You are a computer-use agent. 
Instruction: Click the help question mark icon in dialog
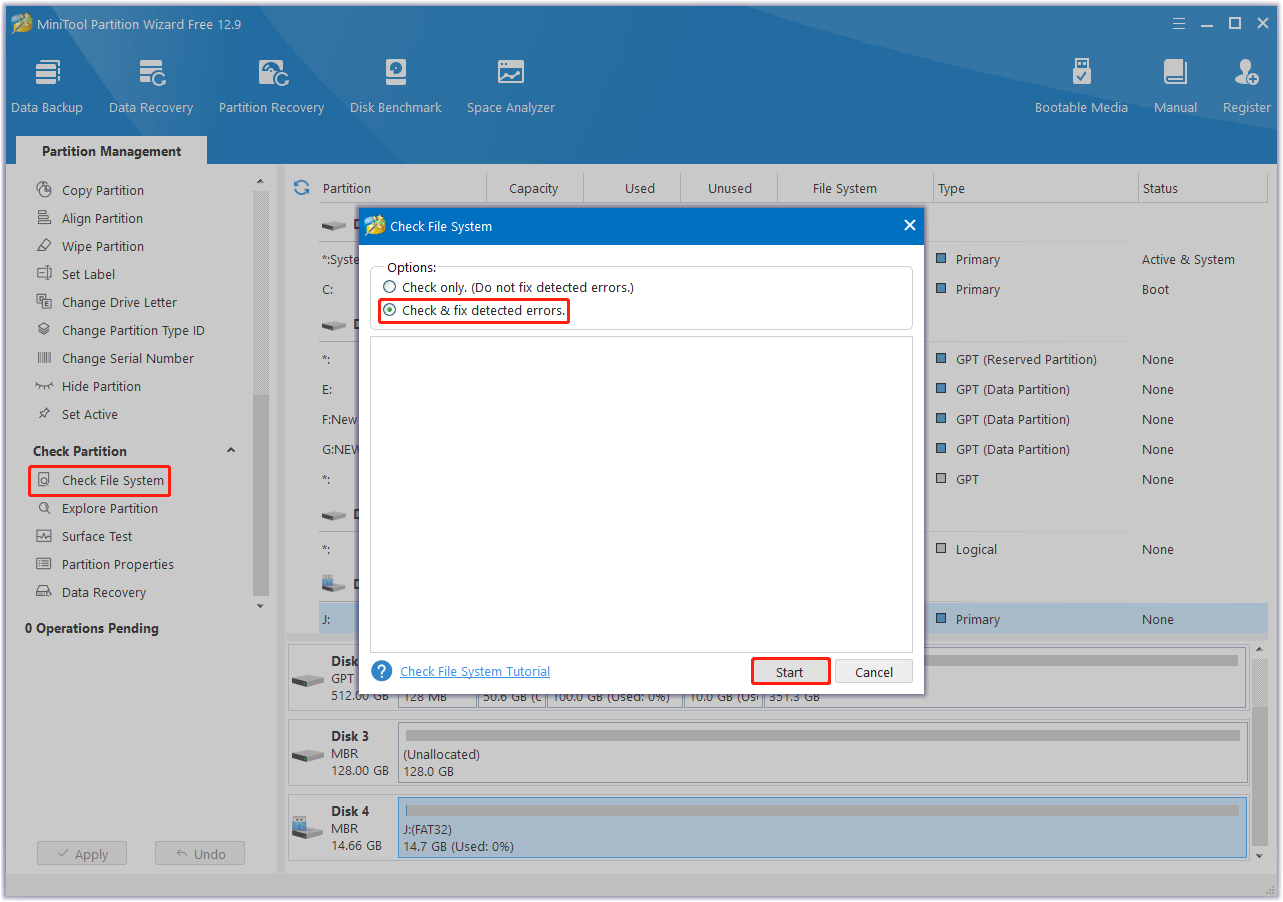click(x=381, y=671)
